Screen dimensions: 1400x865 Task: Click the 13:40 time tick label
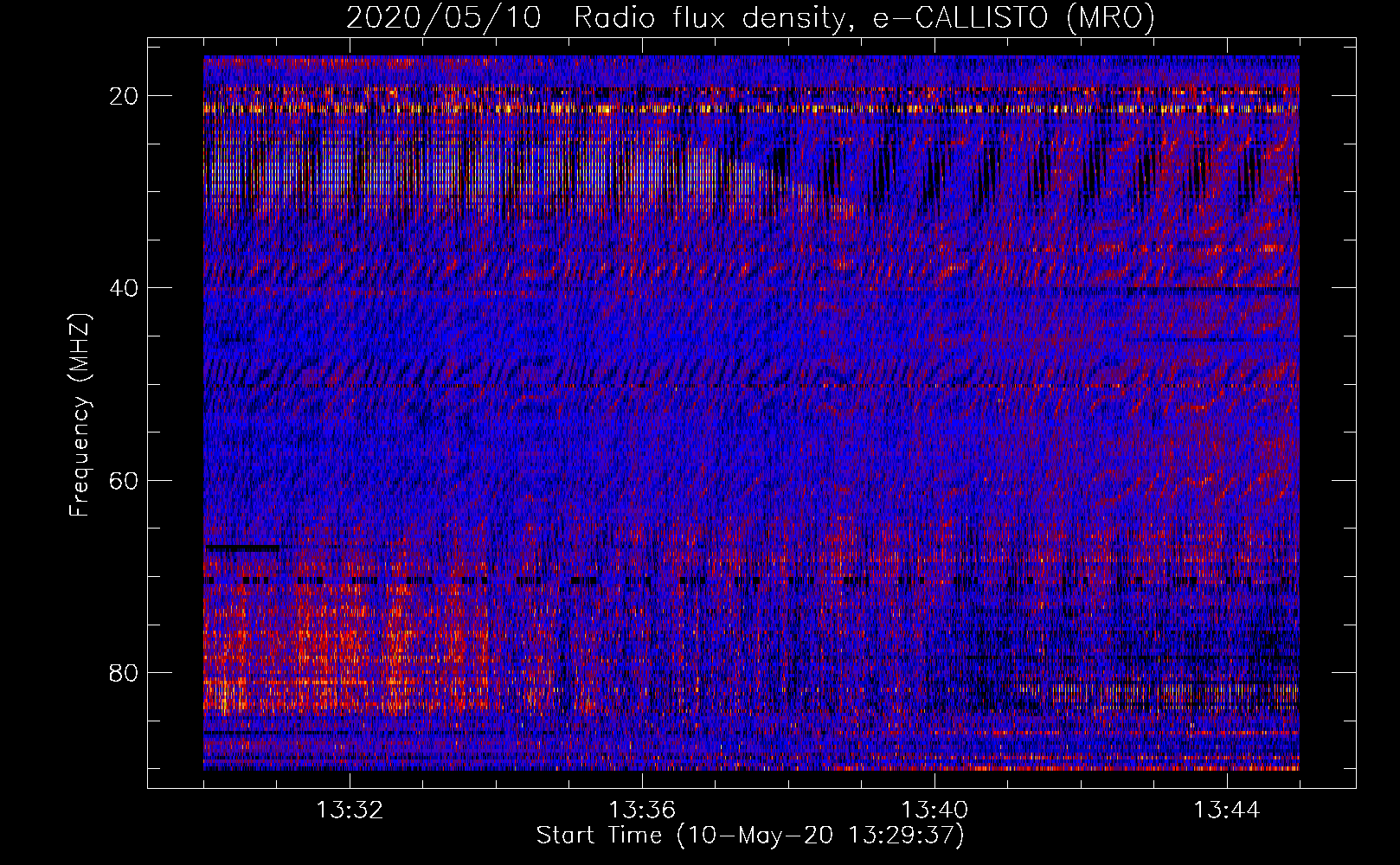coord(934,811)
